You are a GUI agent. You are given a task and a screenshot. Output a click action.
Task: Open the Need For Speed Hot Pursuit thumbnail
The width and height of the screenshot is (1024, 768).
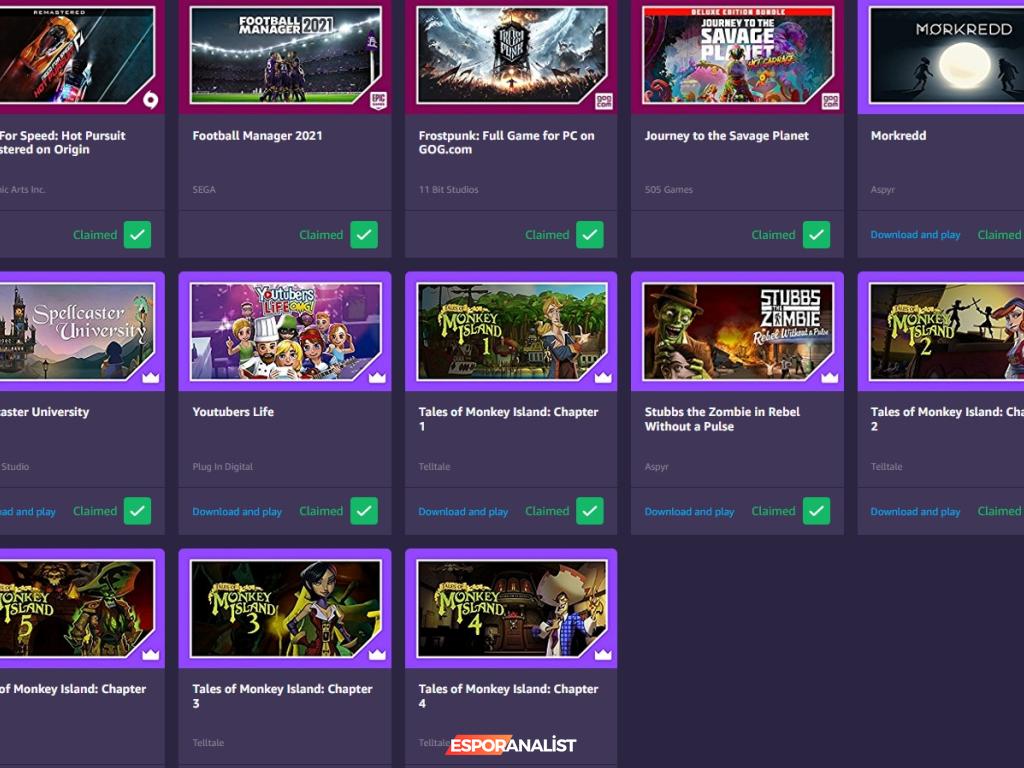point(77,56)
